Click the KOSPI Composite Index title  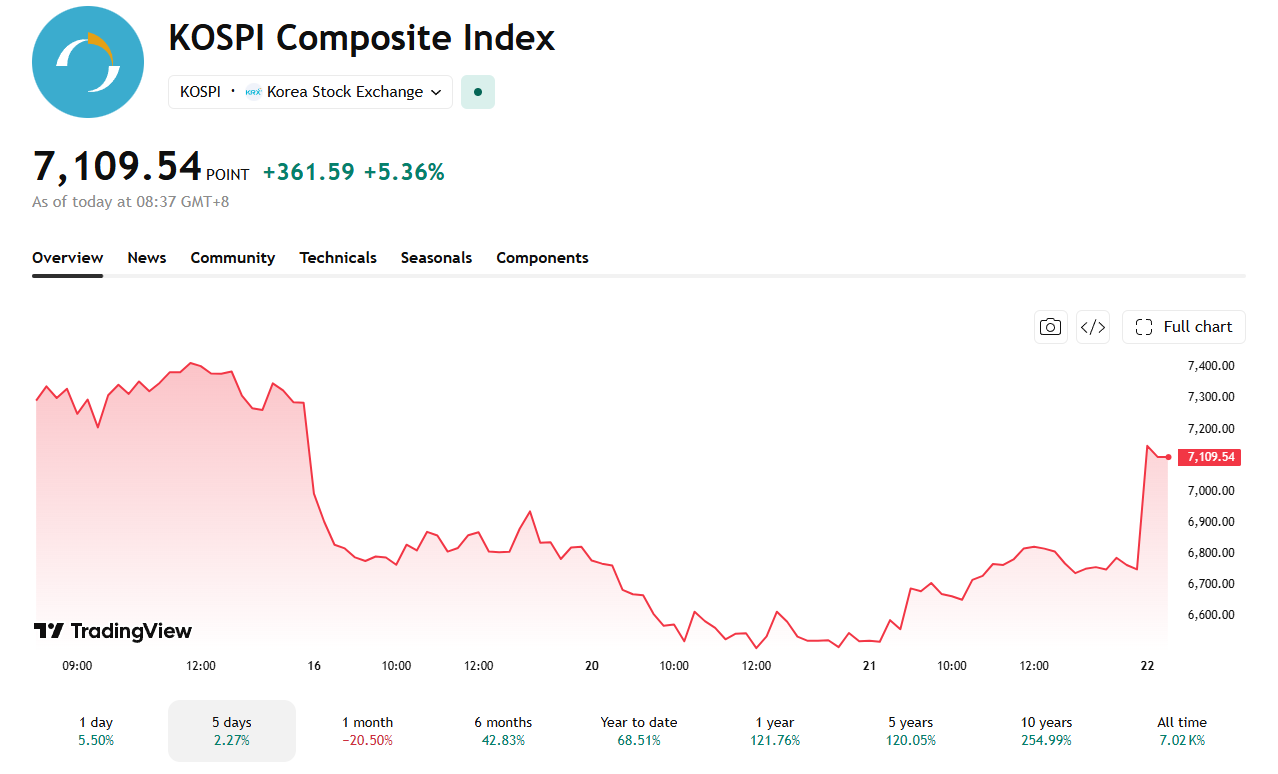point(362,38)
